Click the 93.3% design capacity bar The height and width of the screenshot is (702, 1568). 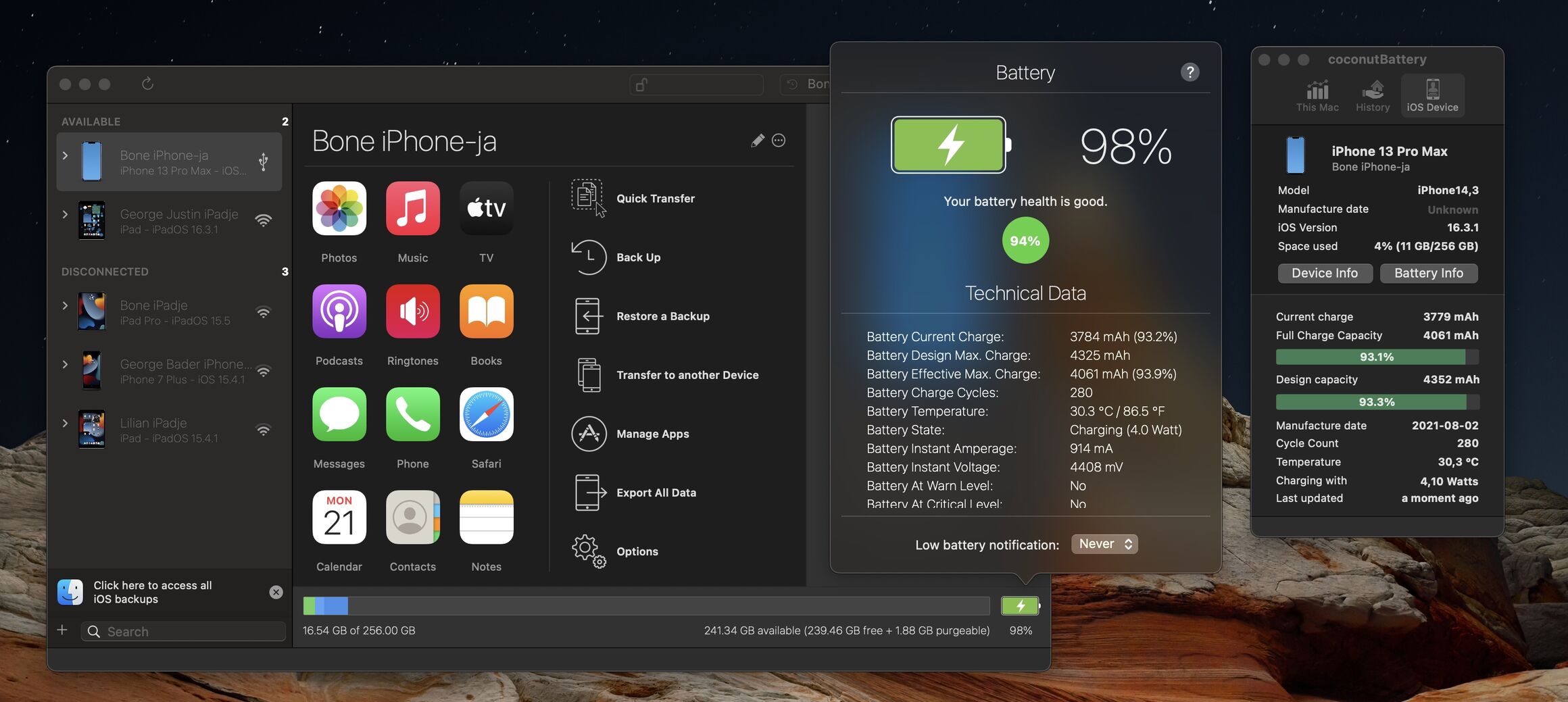pos(1377,402)
